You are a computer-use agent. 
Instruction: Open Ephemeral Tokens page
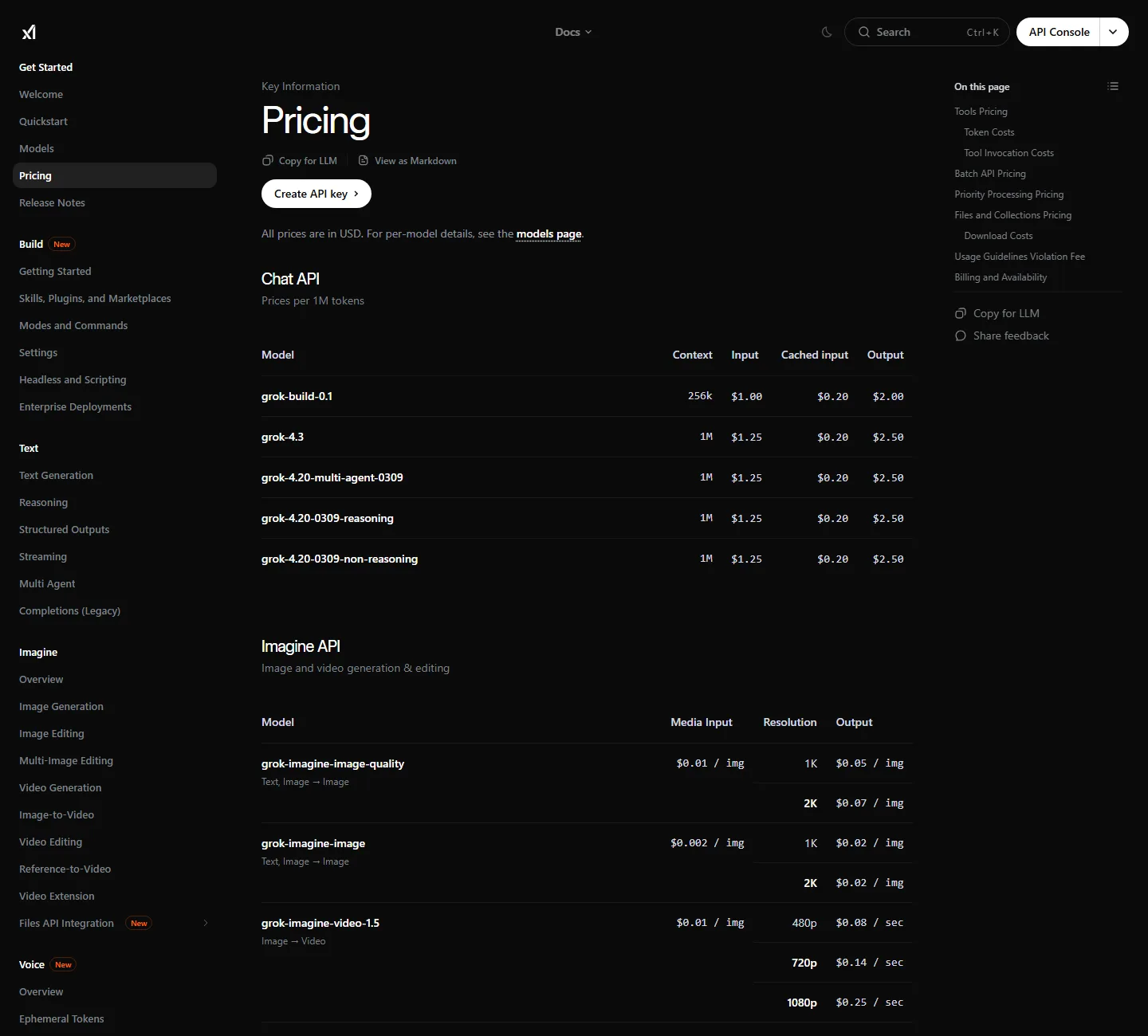click(61, 1018)
